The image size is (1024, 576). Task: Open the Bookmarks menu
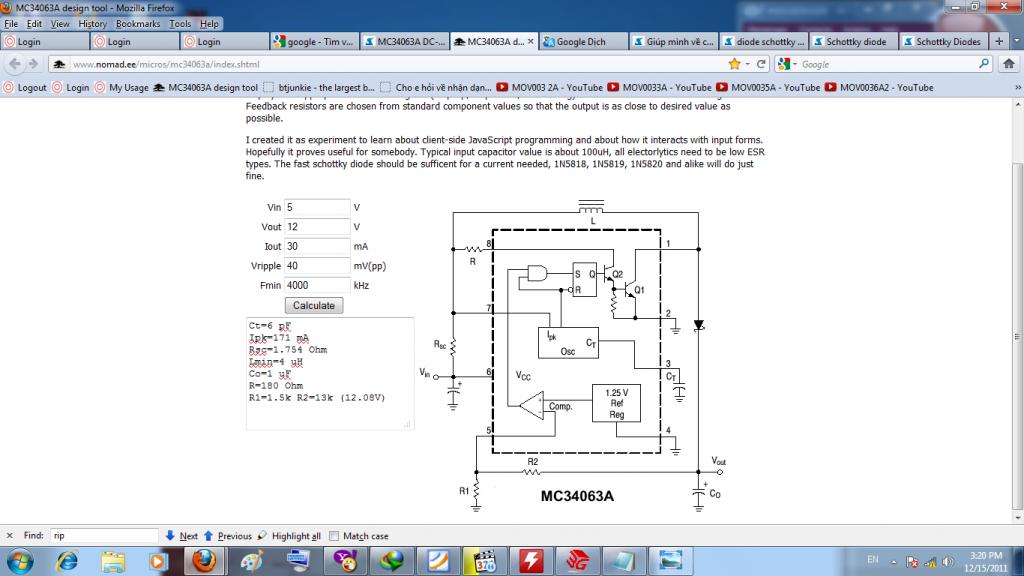point(138,24)
